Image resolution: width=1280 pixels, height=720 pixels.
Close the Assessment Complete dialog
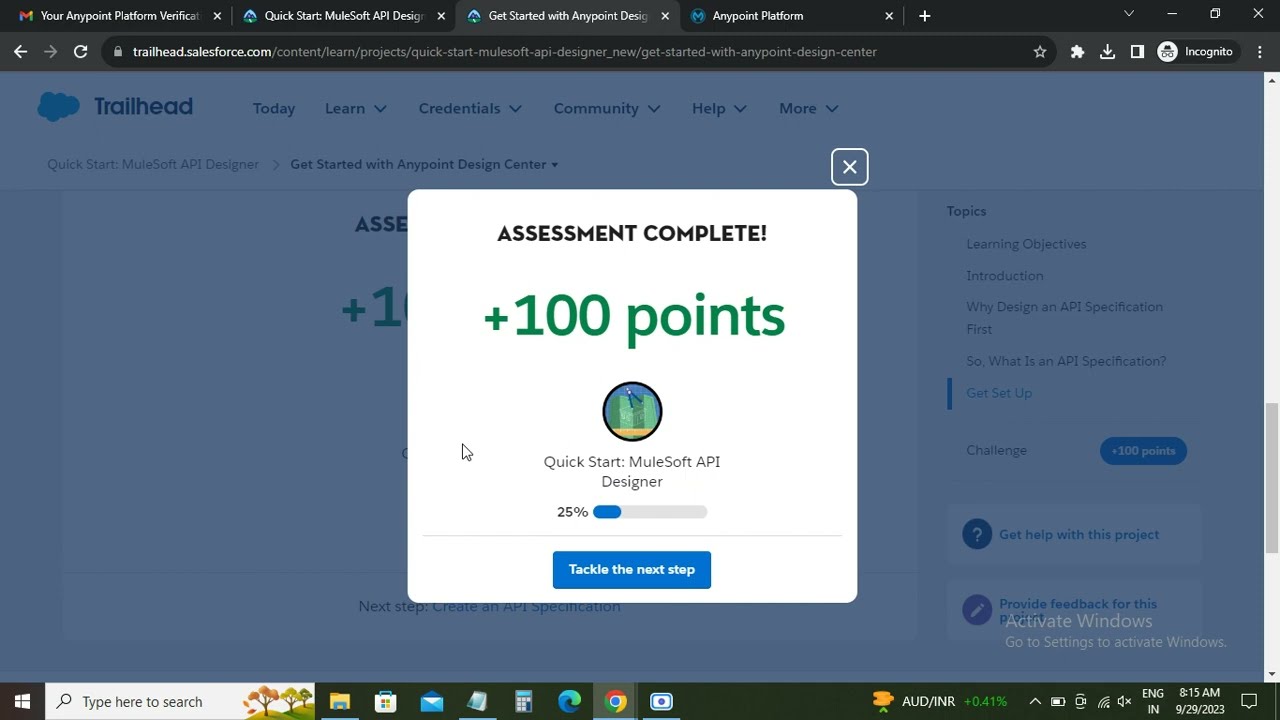coord(849,167)
